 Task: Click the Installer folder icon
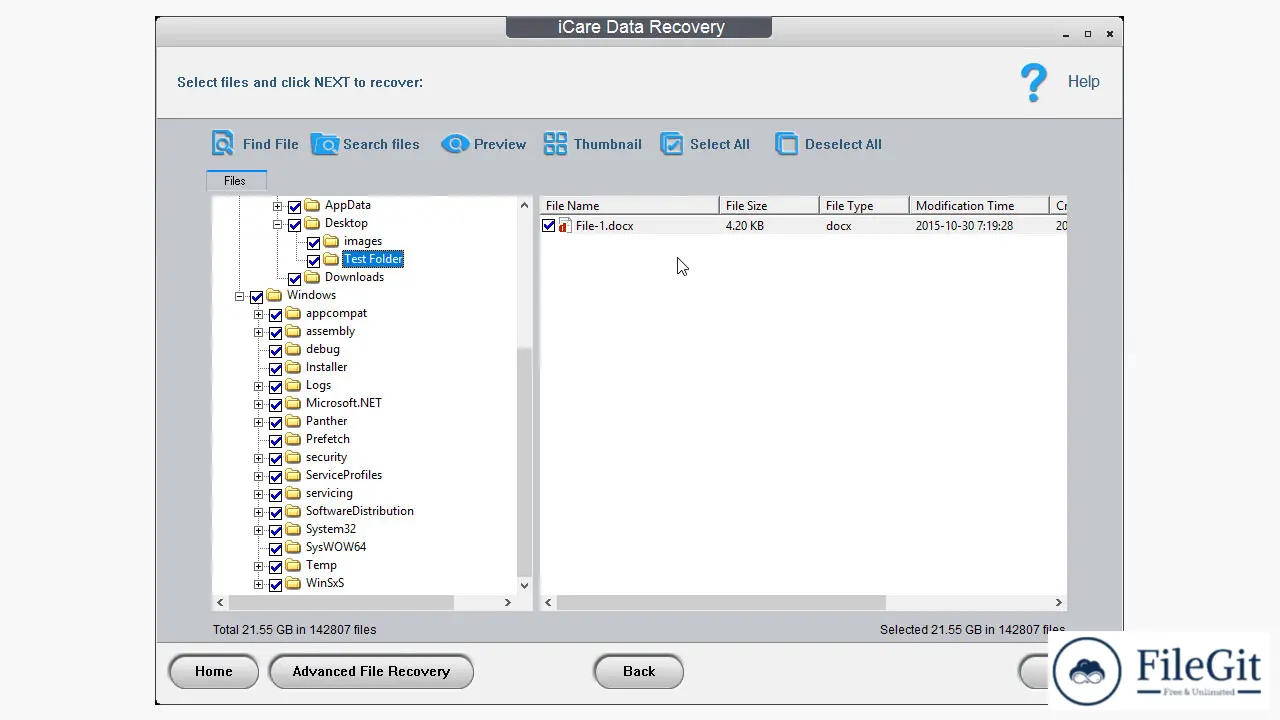coord(293,367)
